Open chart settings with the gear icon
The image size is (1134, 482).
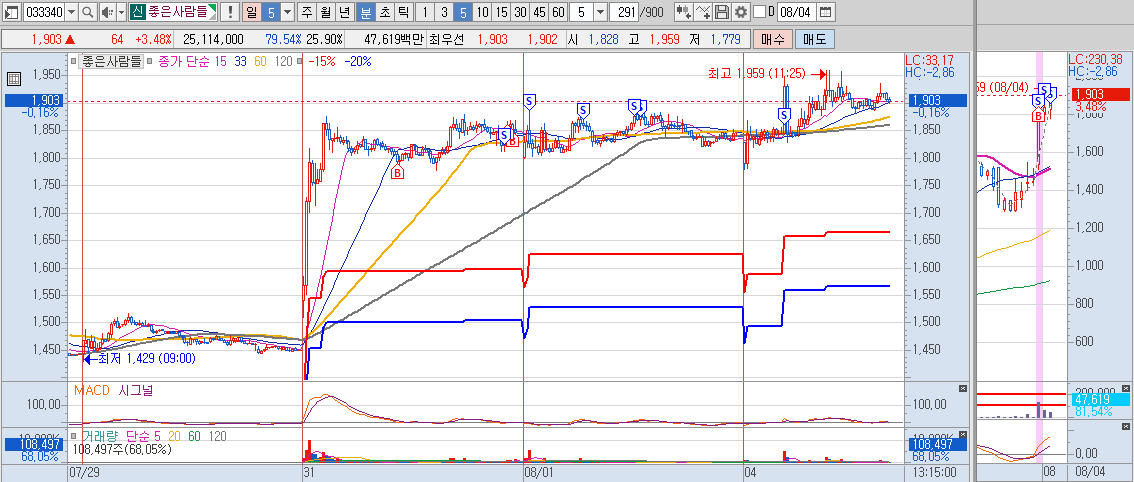tap(740, 12)
